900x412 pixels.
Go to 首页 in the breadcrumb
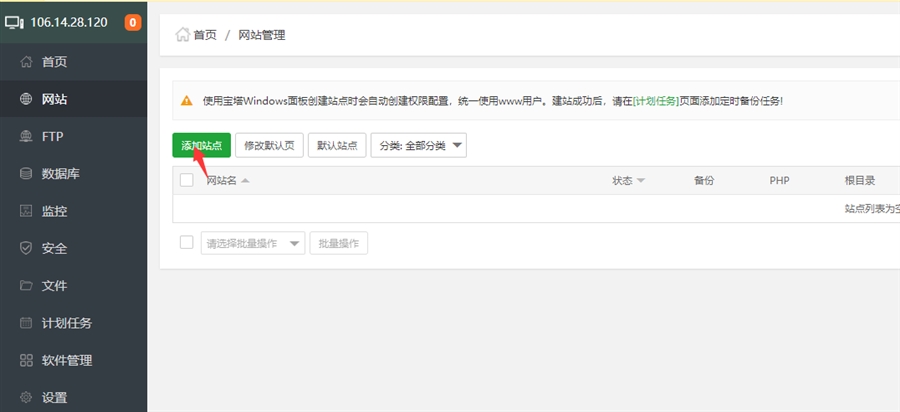point(204,35)
